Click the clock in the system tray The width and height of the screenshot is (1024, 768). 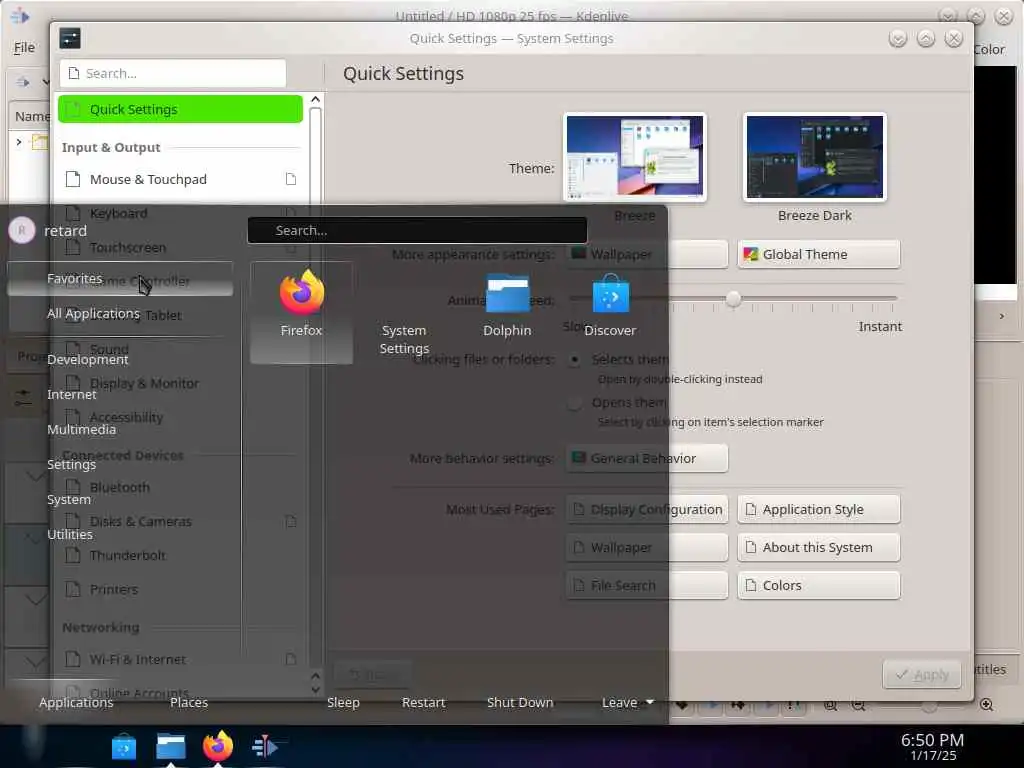tap(933, 747)
